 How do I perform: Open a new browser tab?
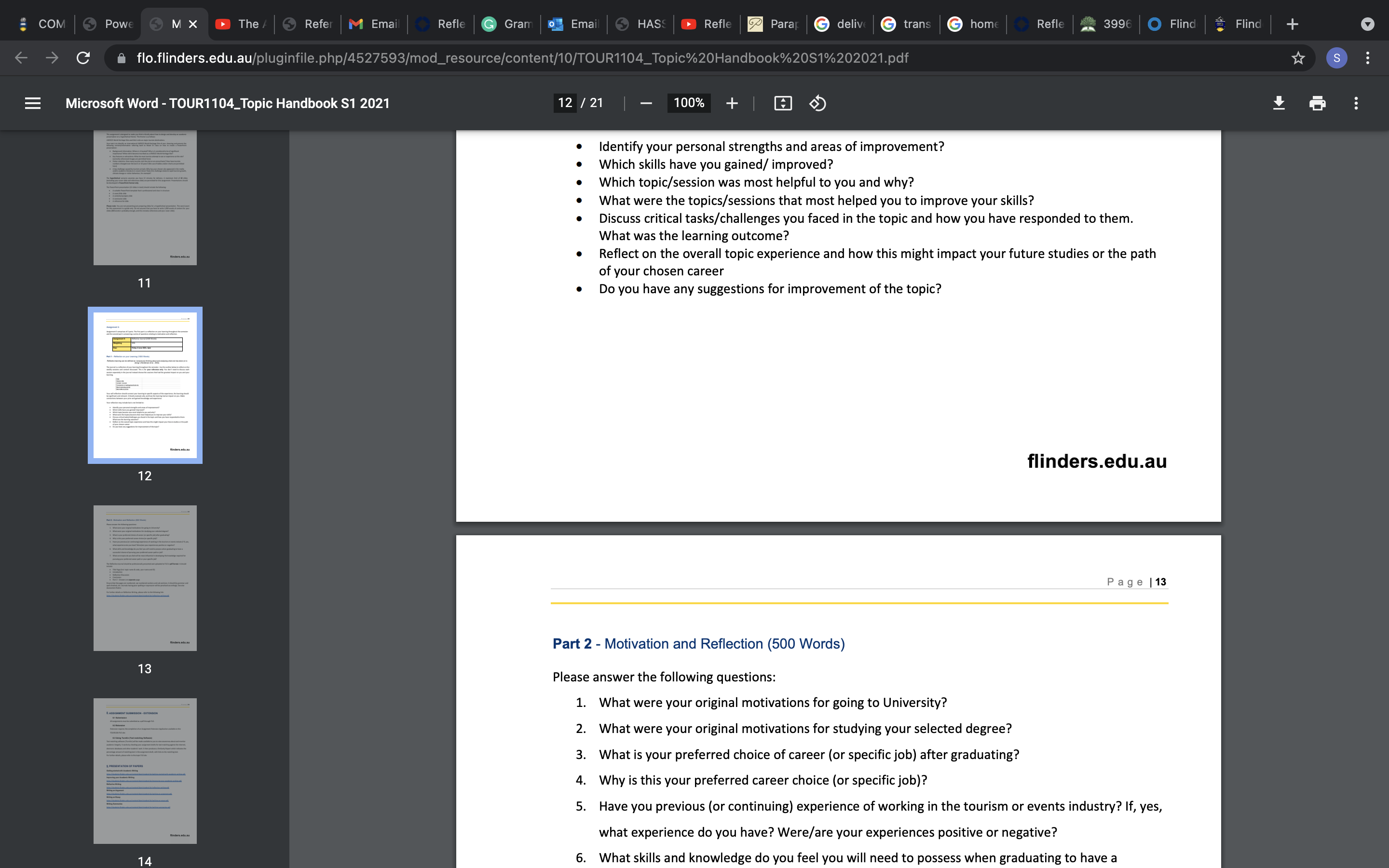(x=1292, y=24)
